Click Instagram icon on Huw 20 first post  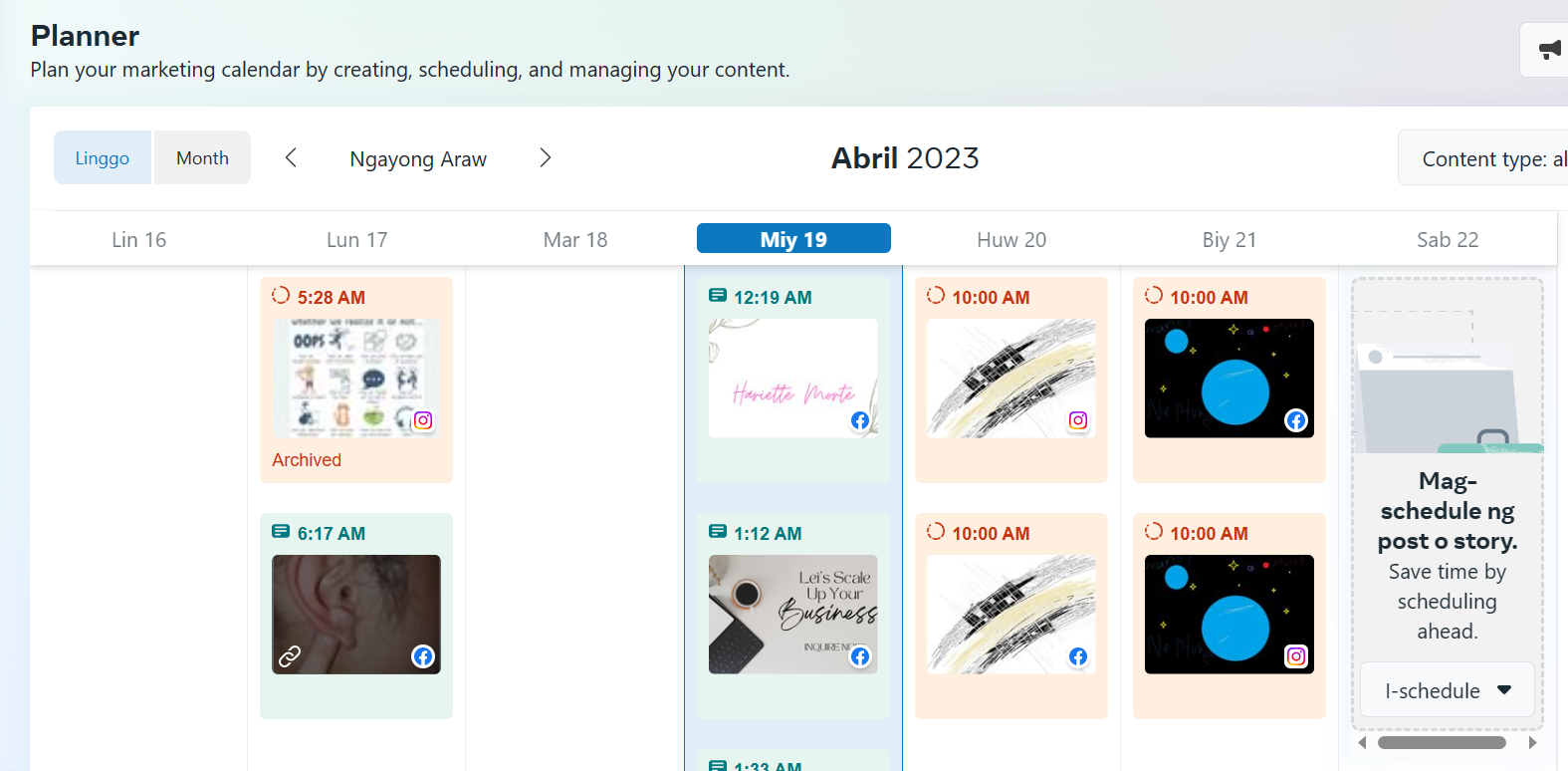coord(1078,420)
